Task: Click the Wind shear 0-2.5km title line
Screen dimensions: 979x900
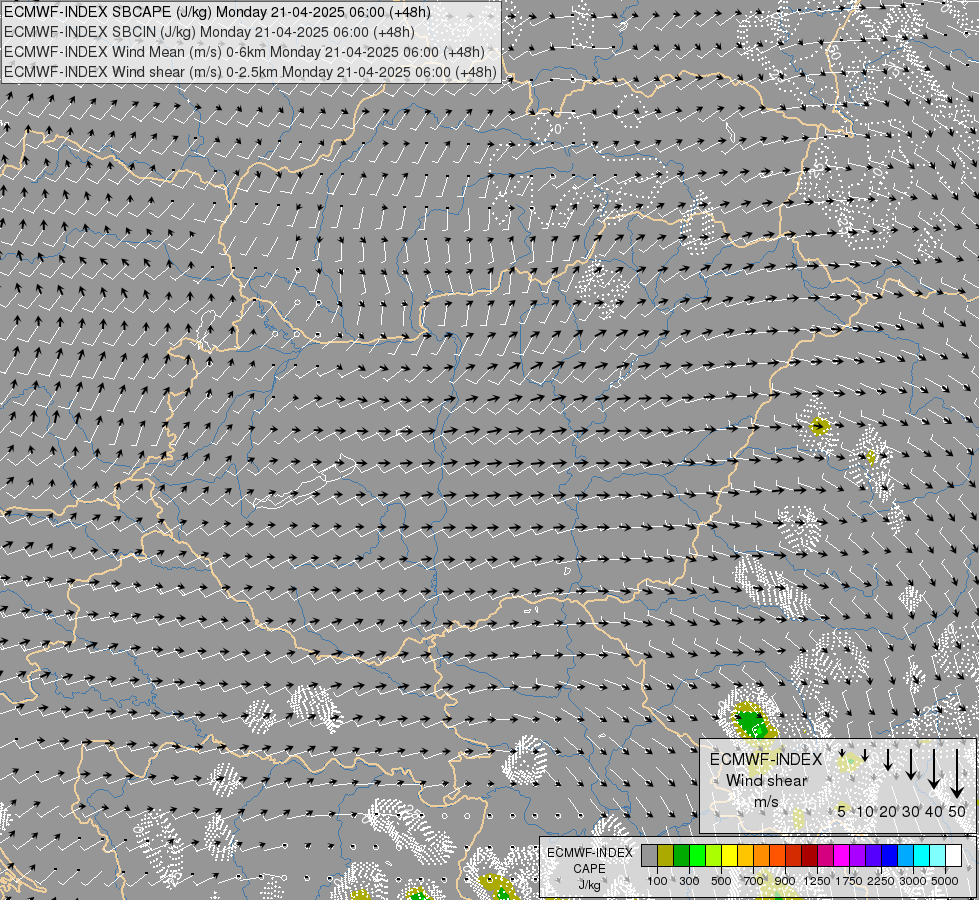Action: (x=250, y=72)
